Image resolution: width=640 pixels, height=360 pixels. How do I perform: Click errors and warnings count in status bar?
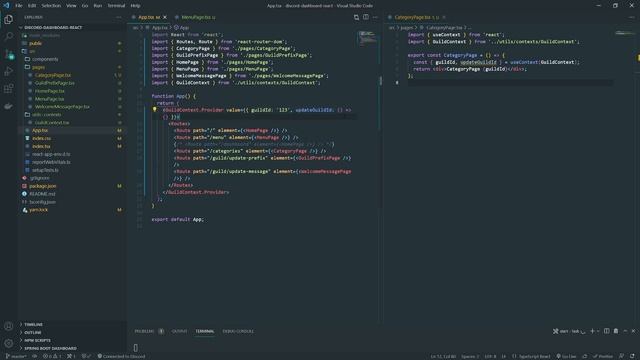click(52, 356)
